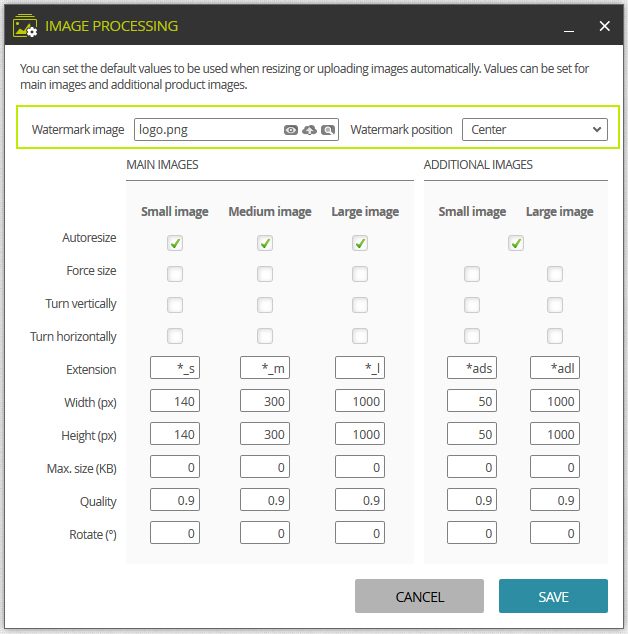Viewport: 628px width, 634px height.
Task: Click the ADDITIONAL IMAGES section heading
Action: 478,165
